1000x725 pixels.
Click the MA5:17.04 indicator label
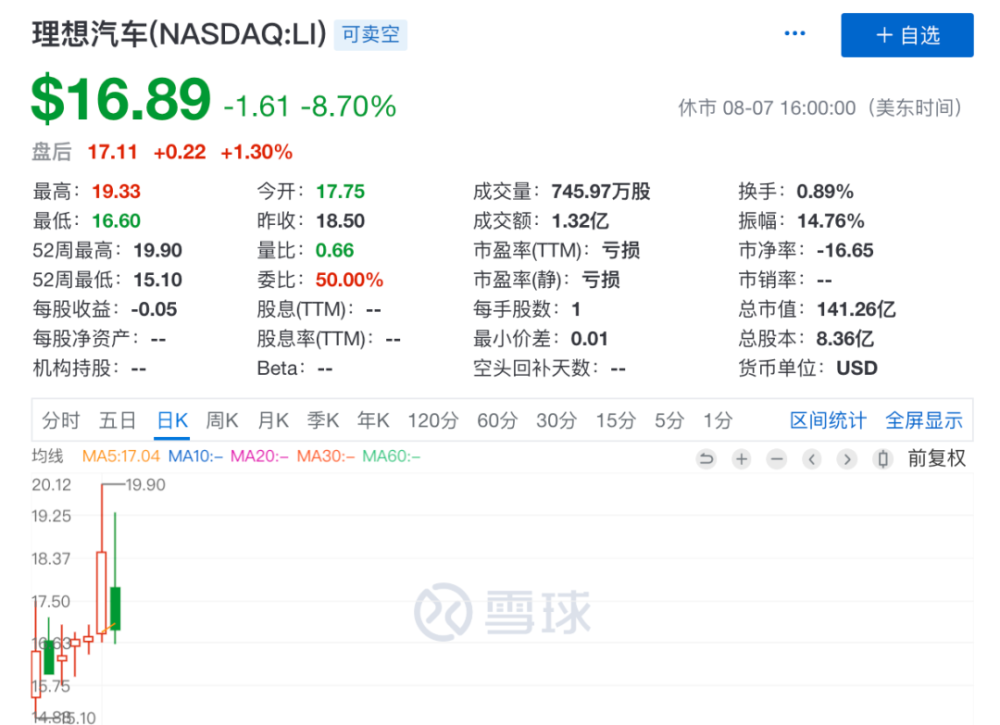click(121, 457)
